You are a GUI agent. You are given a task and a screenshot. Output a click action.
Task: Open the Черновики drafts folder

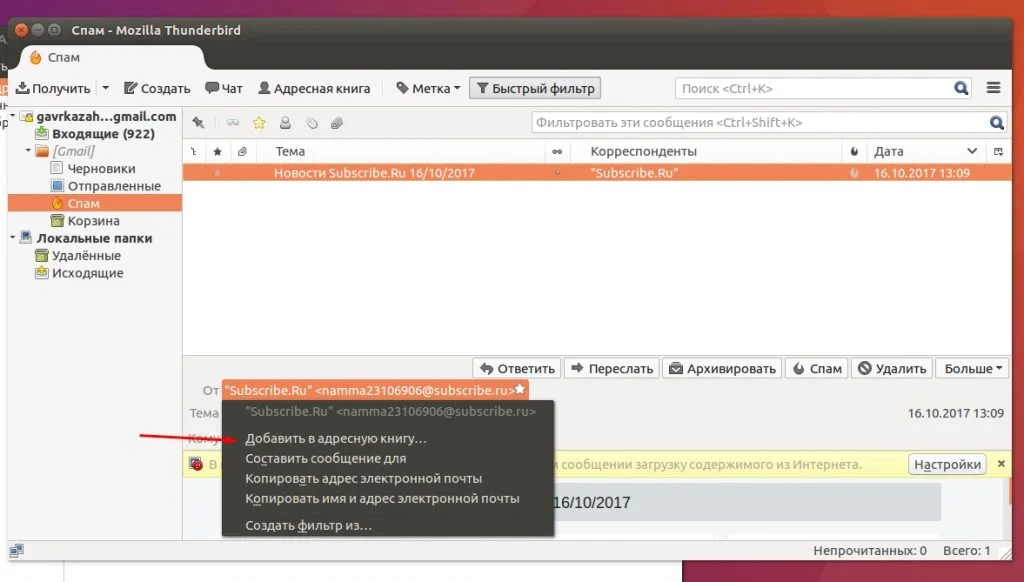pos(101,169)
